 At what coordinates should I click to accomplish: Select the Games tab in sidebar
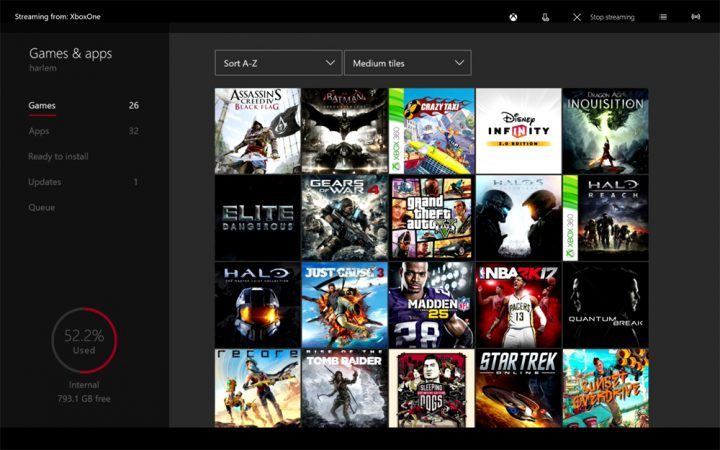pyautogui.click(x=42, y=105)
